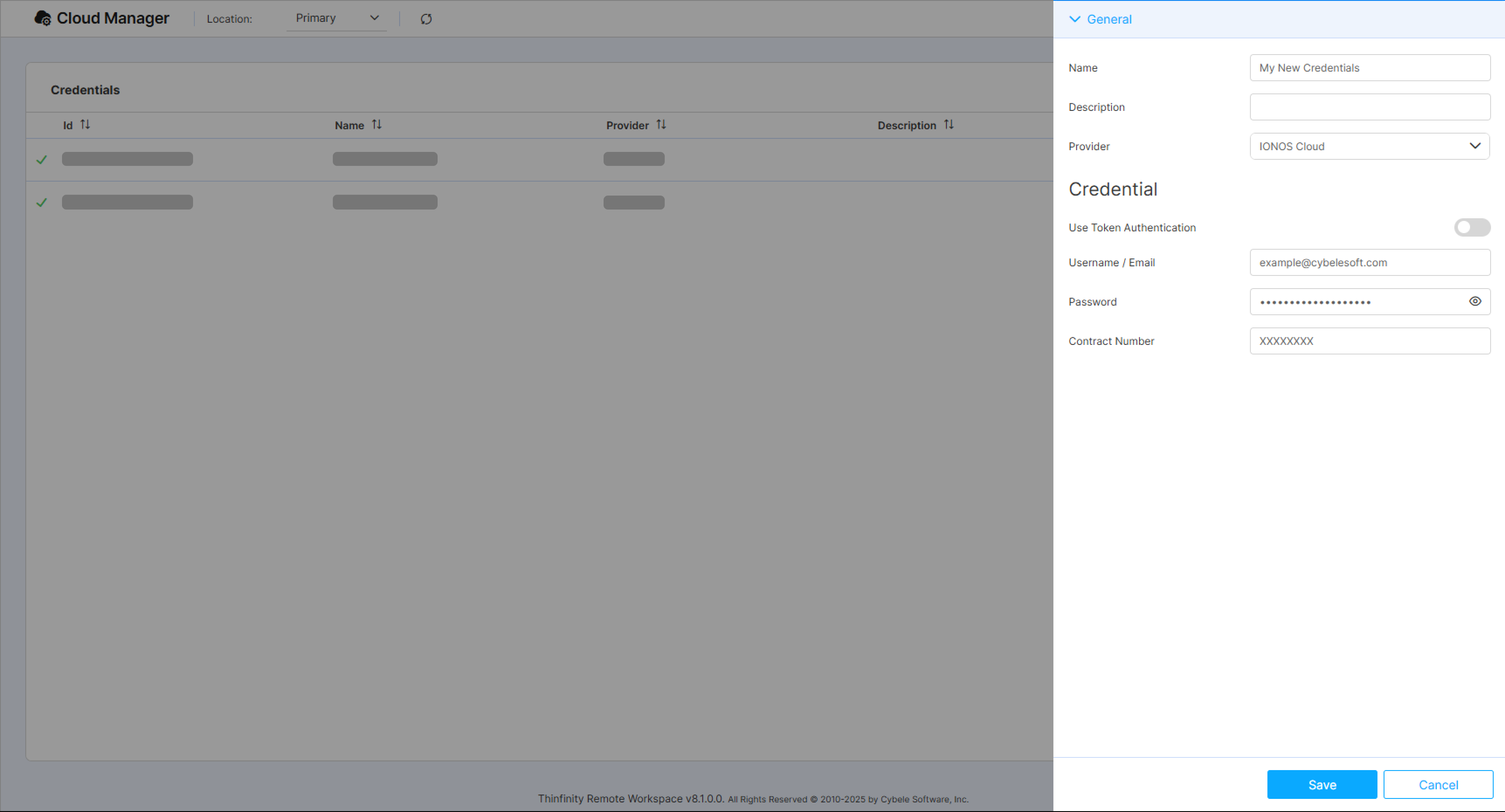Viewport: 1505px width, 812px height.
Task: Open the Location Primary dropdown
Action: pyautogui.click(x=337, y=18)
